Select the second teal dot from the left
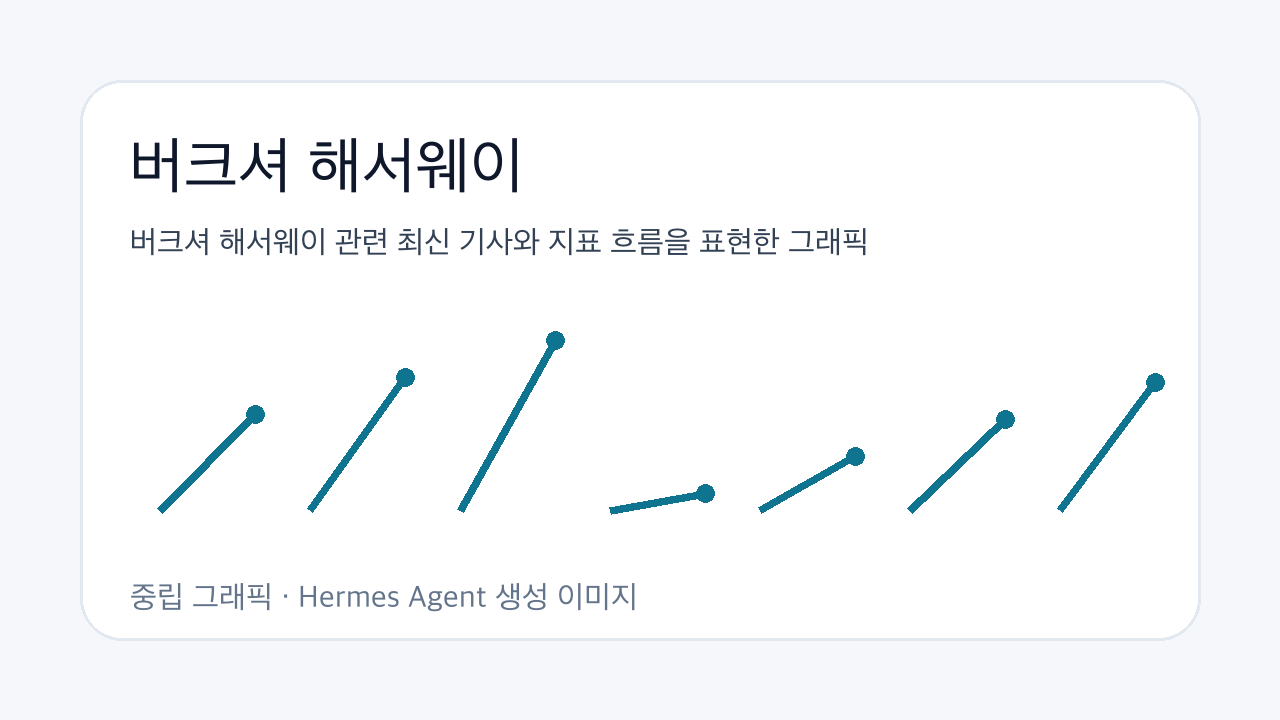The image size is (1280, 720). coord(405,377)
